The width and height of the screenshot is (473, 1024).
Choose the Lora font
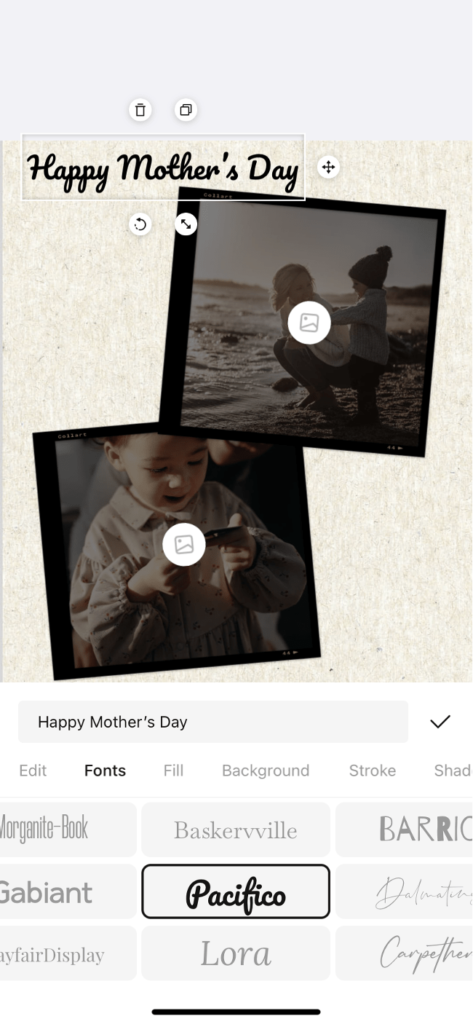[x=236, y=953]
